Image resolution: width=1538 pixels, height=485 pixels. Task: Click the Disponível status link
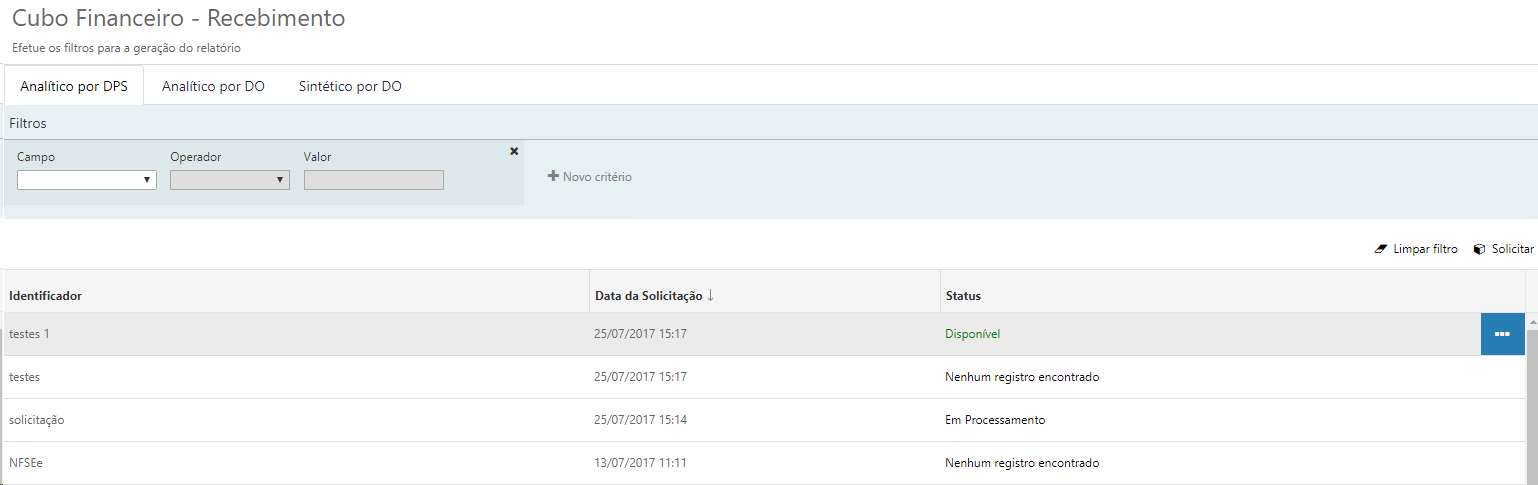tap(973, 334)
